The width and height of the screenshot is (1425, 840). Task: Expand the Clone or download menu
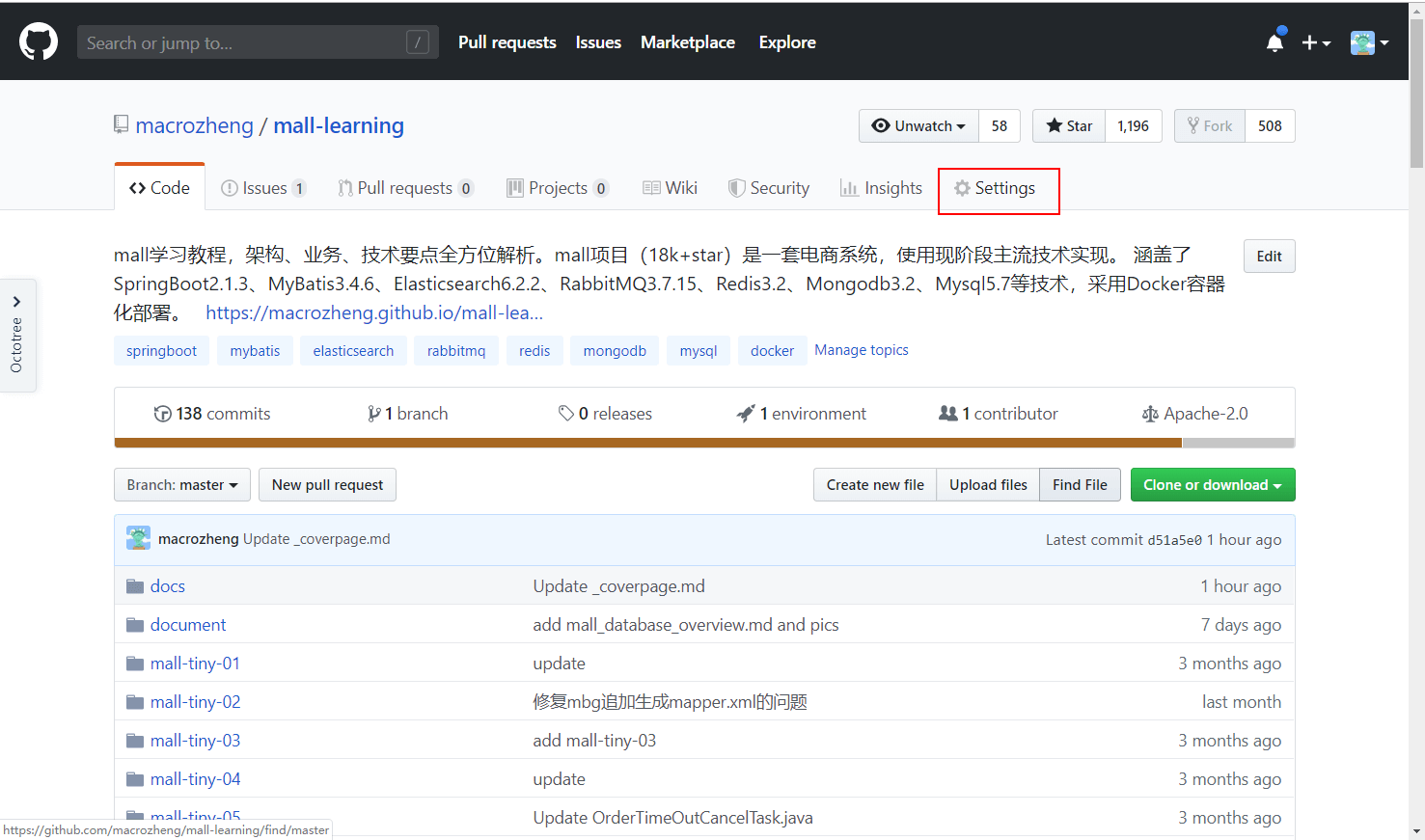(x=1213, y=485)
